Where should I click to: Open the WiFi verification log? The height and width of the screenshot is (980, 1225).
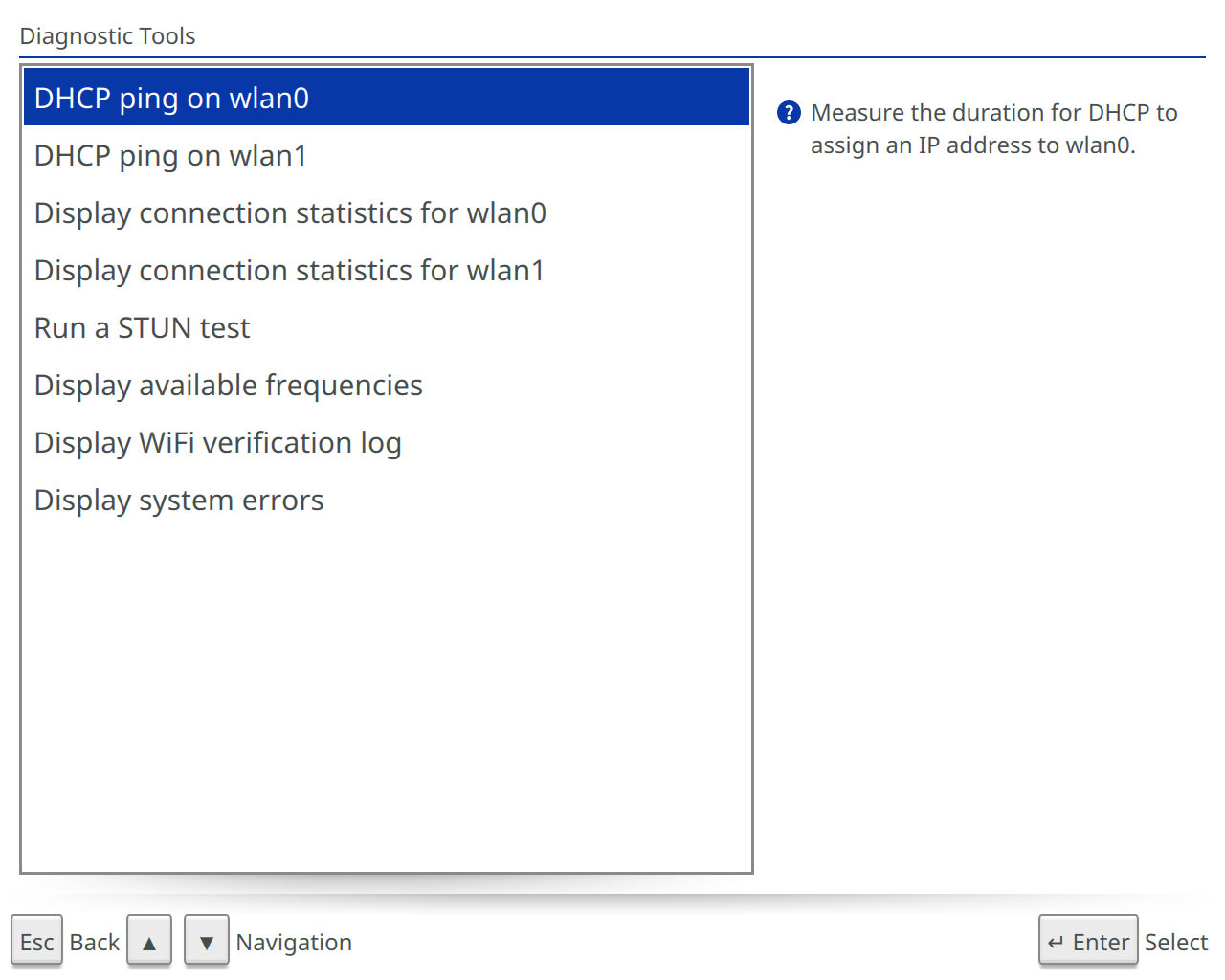click(386, 442)
